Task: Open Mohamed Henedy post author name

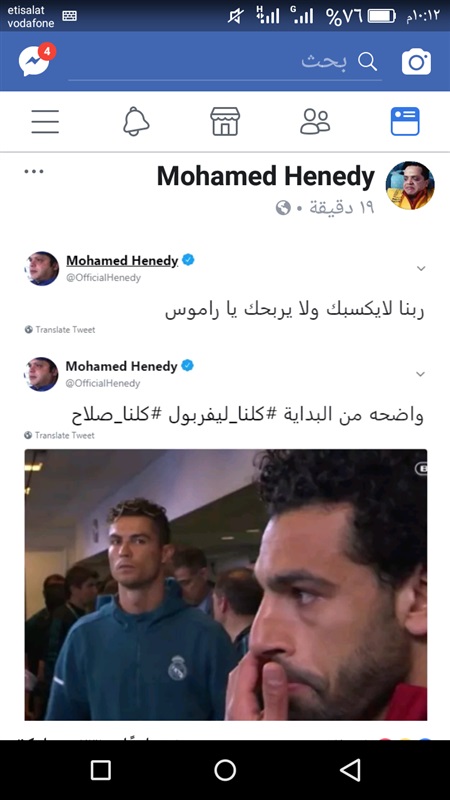Action: (266, 177)
